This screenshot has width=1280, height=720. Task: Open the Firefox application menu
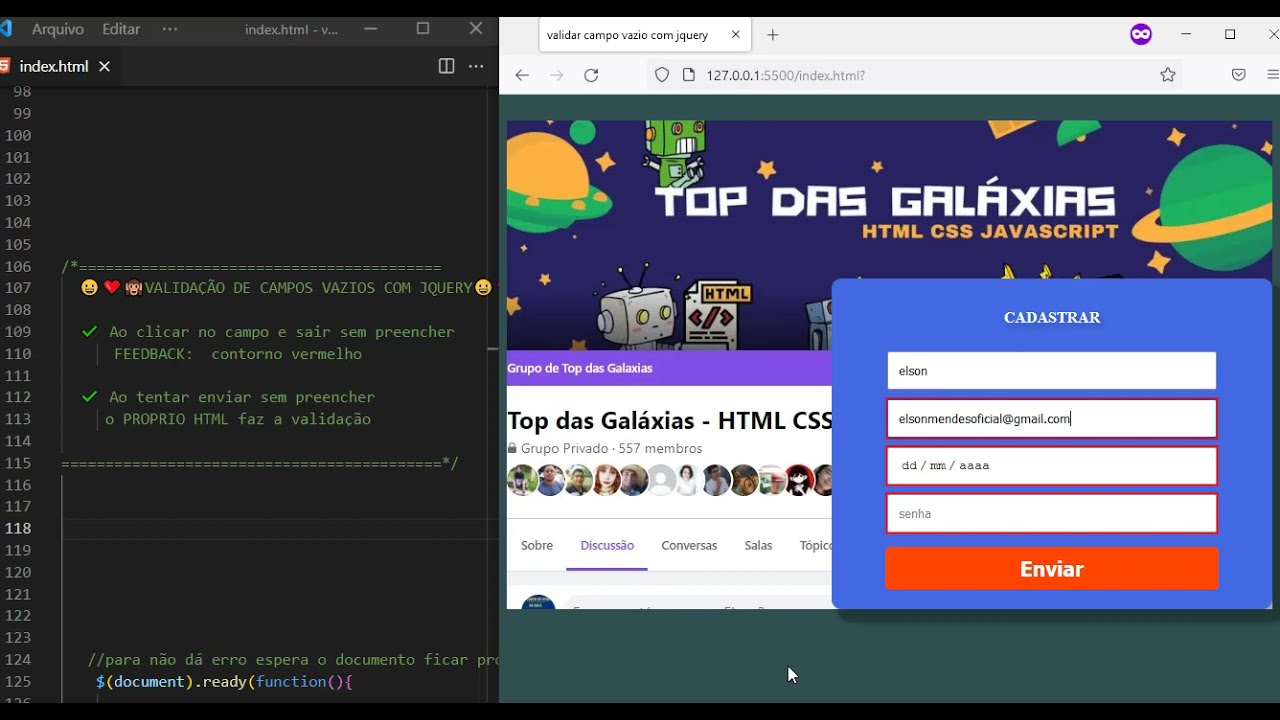click(1272, 75)
